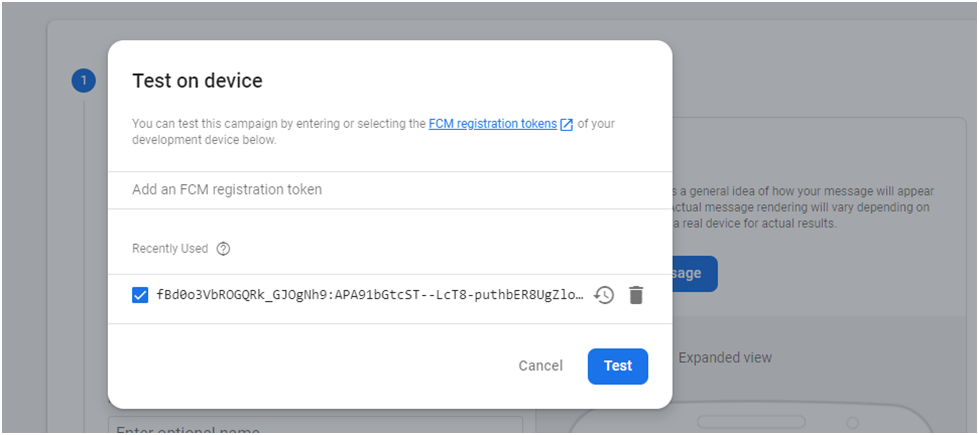979x435 pixels.
Task: Click the partially hidden blue message button
Action: click(694, 273)
